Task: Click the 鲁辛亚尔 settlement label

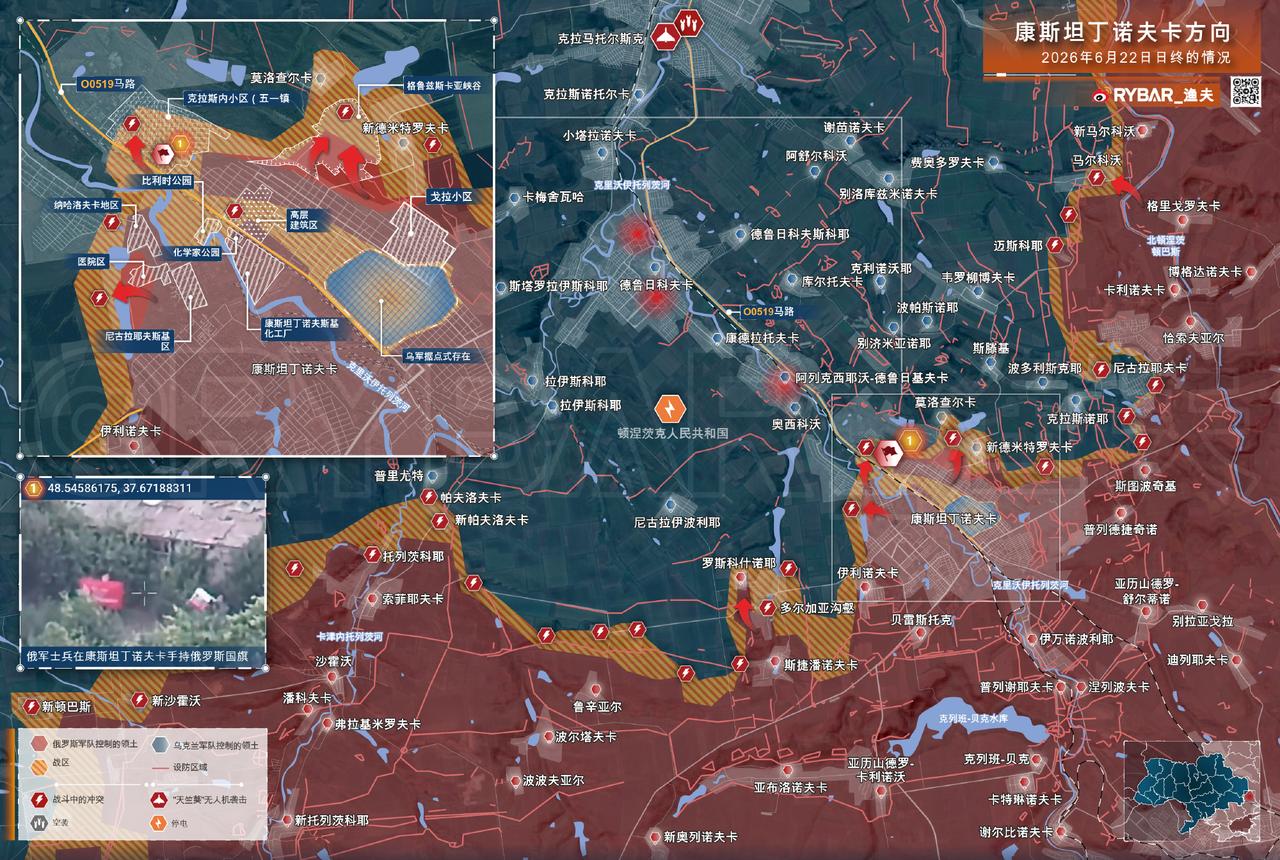Action: pyautogui.click(x=598, y=705)
